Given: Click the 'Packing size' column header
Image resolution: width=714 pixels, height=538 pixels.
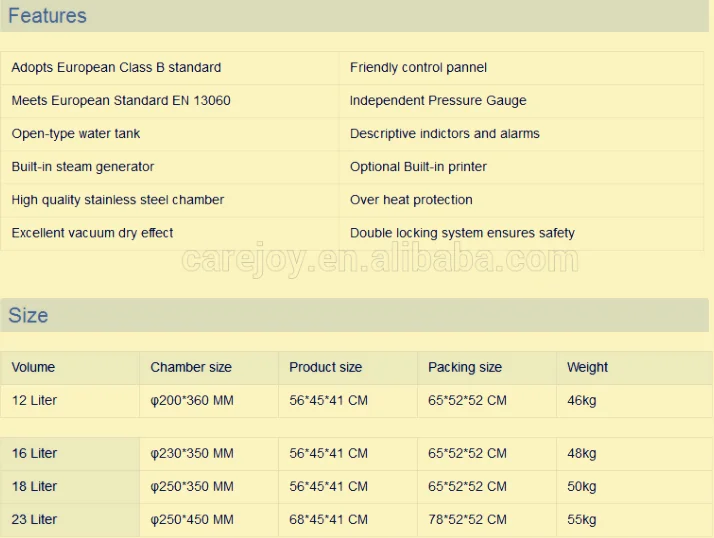Looking at the screenshot, I should point(466,367).
